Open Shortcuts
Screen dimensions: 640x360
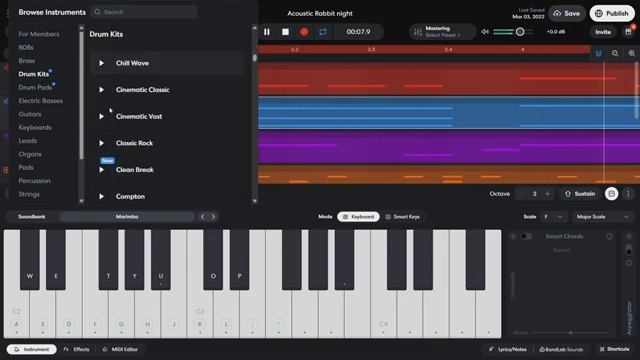[x=614, y=349]
